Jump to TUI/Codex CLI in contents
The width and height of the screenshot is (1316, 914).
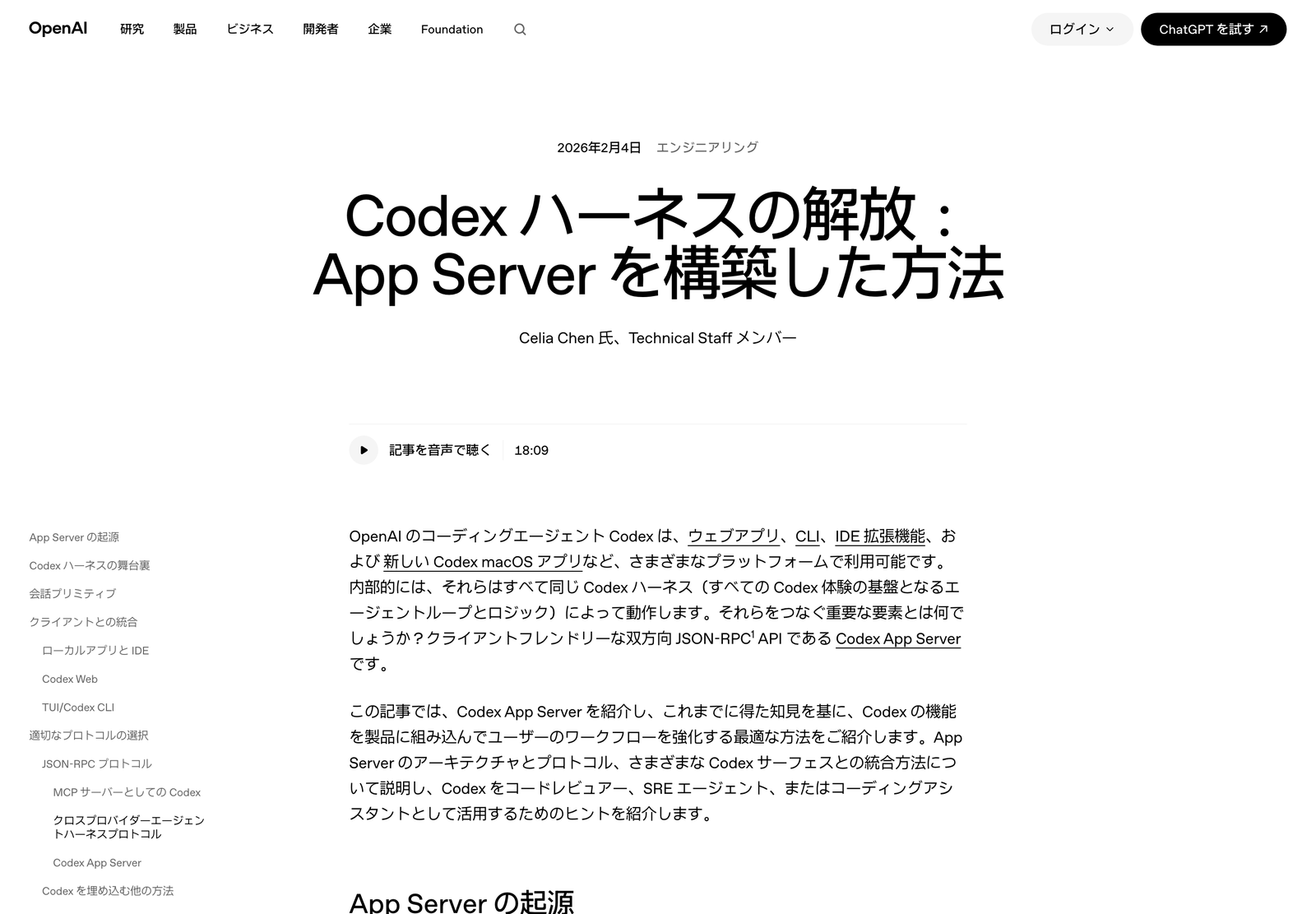78,707
